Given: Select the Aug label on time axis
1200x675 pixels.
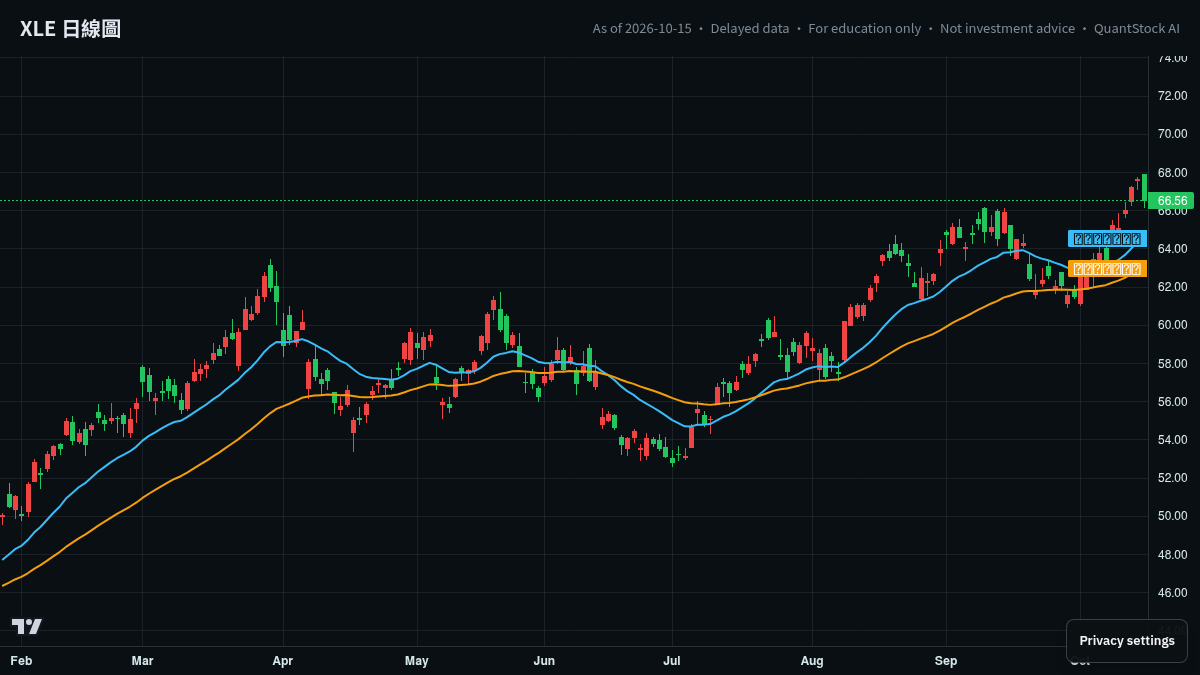Looking at the screenshot, I should (x=812, y=661).
